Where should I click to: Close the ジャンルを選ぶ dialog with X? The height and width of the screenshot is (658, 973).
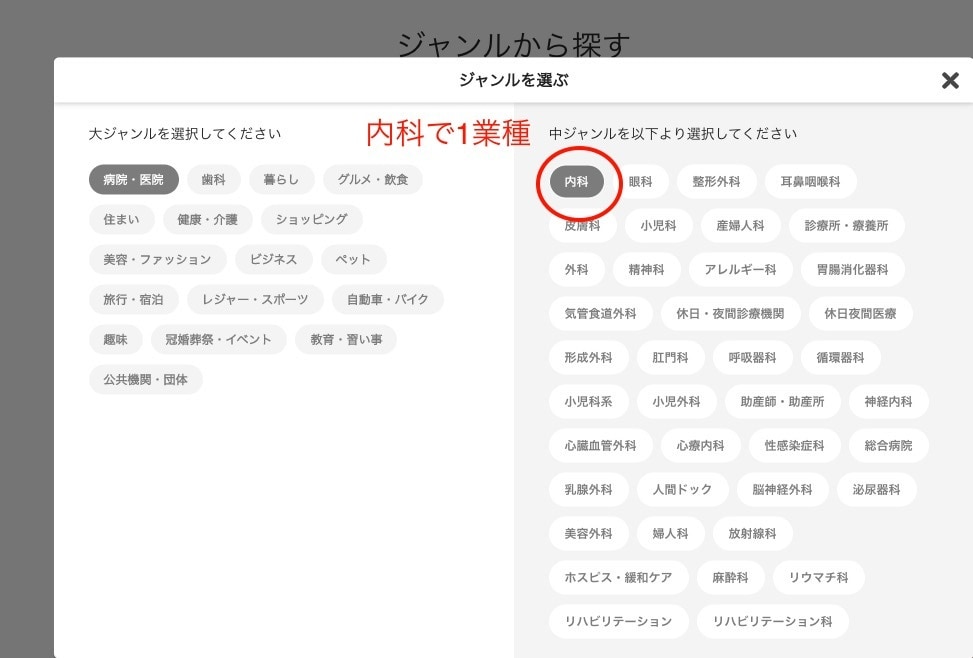[950, 80]
